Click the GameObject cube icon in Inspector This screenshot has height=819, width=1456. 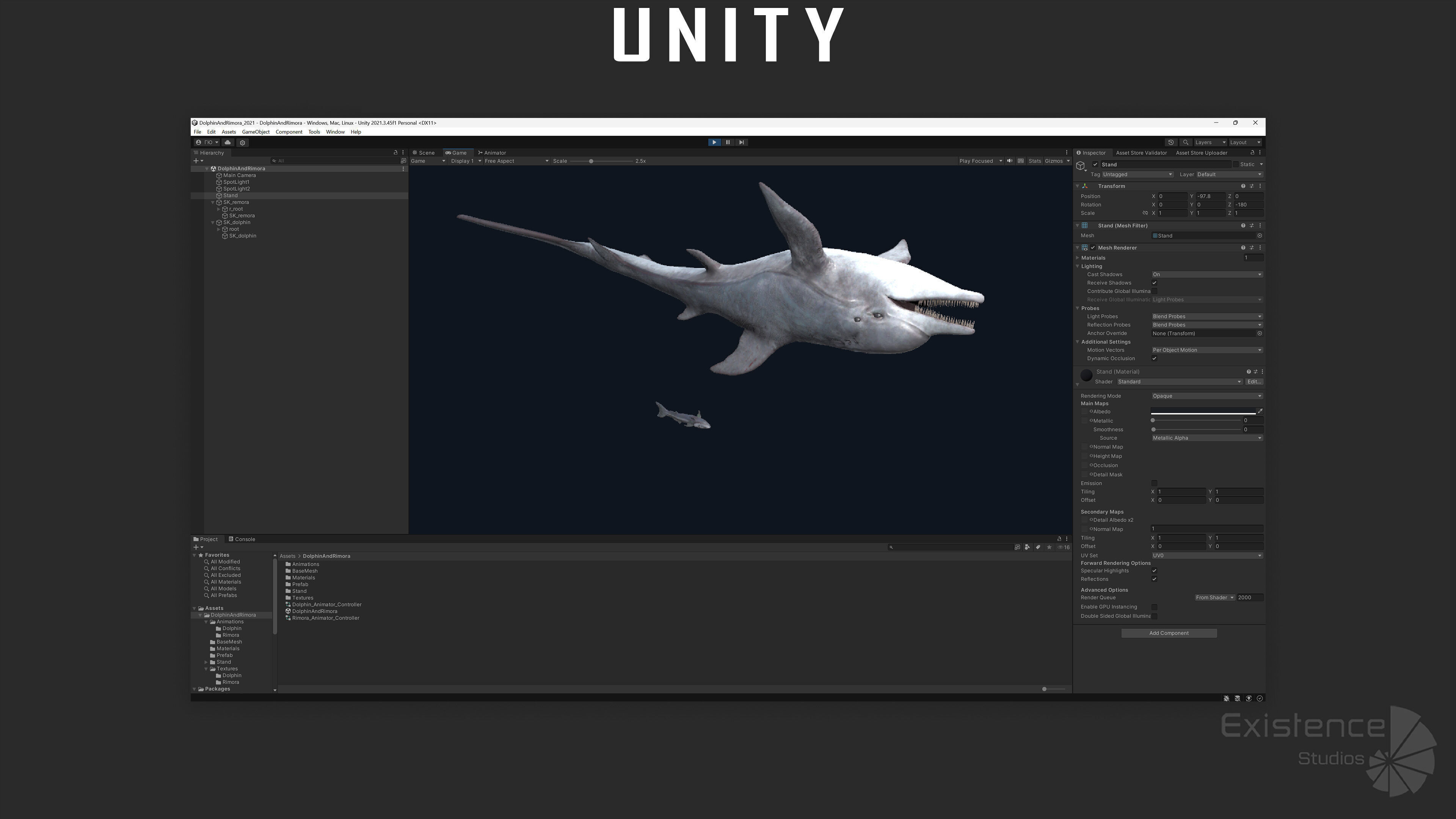click(x=1081, y=166)
